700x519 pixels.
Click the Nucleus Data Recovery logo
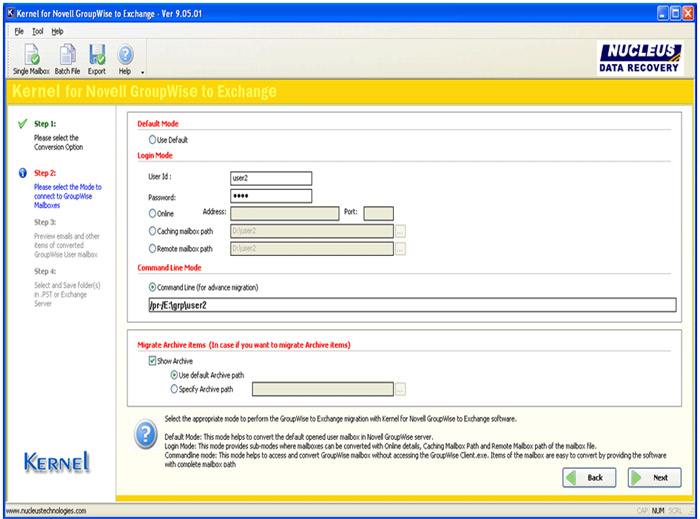[640, 58]
